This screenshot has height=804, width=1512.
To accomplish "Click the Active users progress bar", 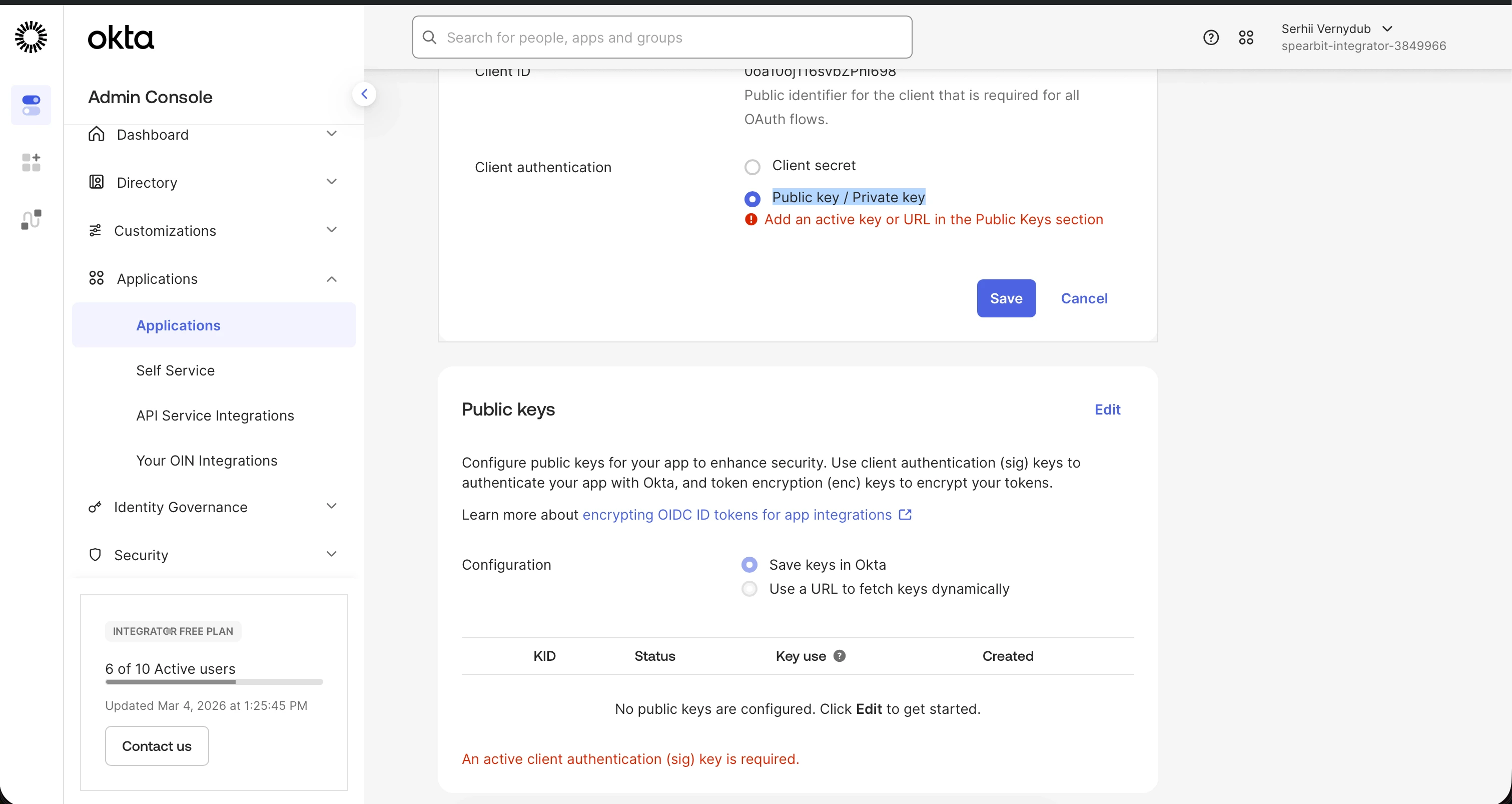I will pos(214,682).
